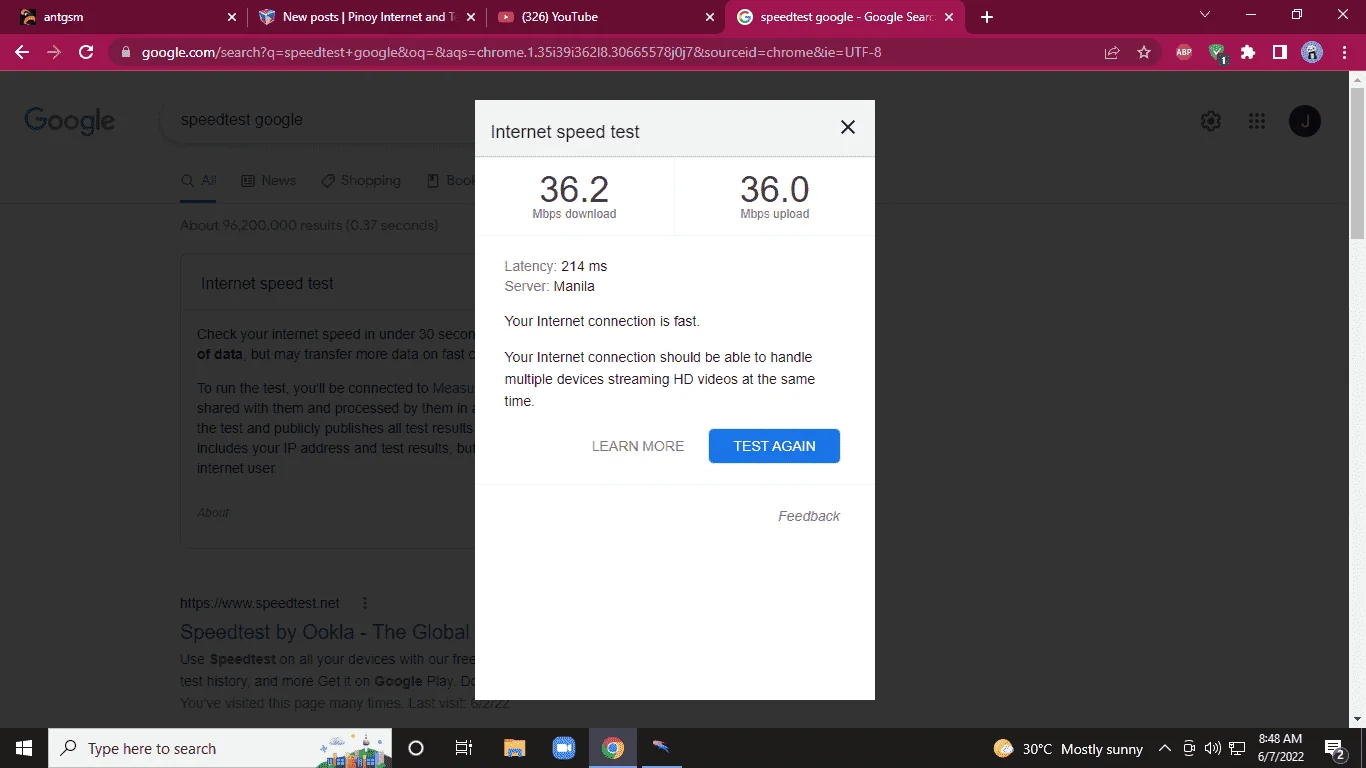Open Google settings gear
This screenshot has height=768, width=1366.
[1210, 121]
